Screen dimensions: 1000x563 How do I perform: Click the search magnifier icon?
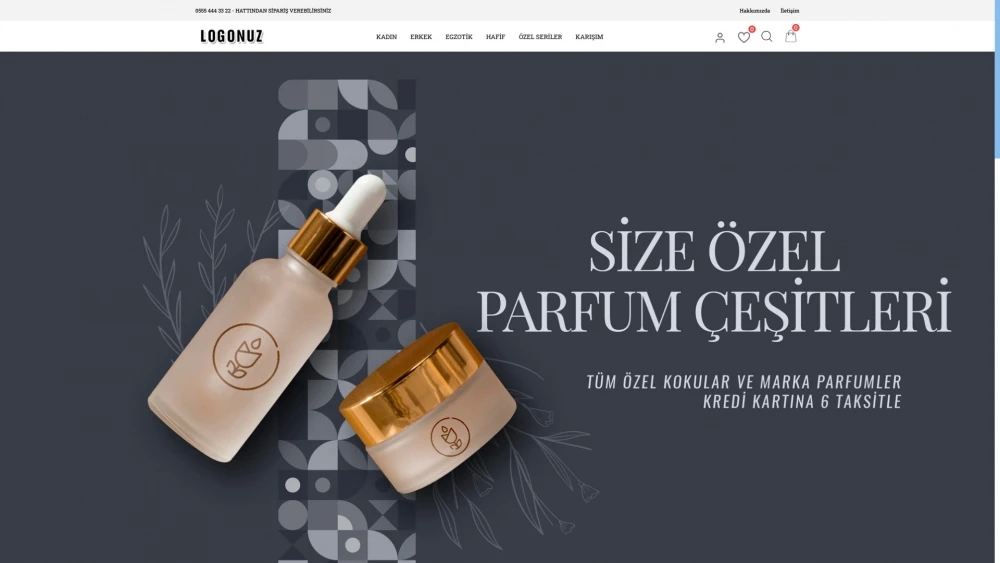(x=767, y=36)
